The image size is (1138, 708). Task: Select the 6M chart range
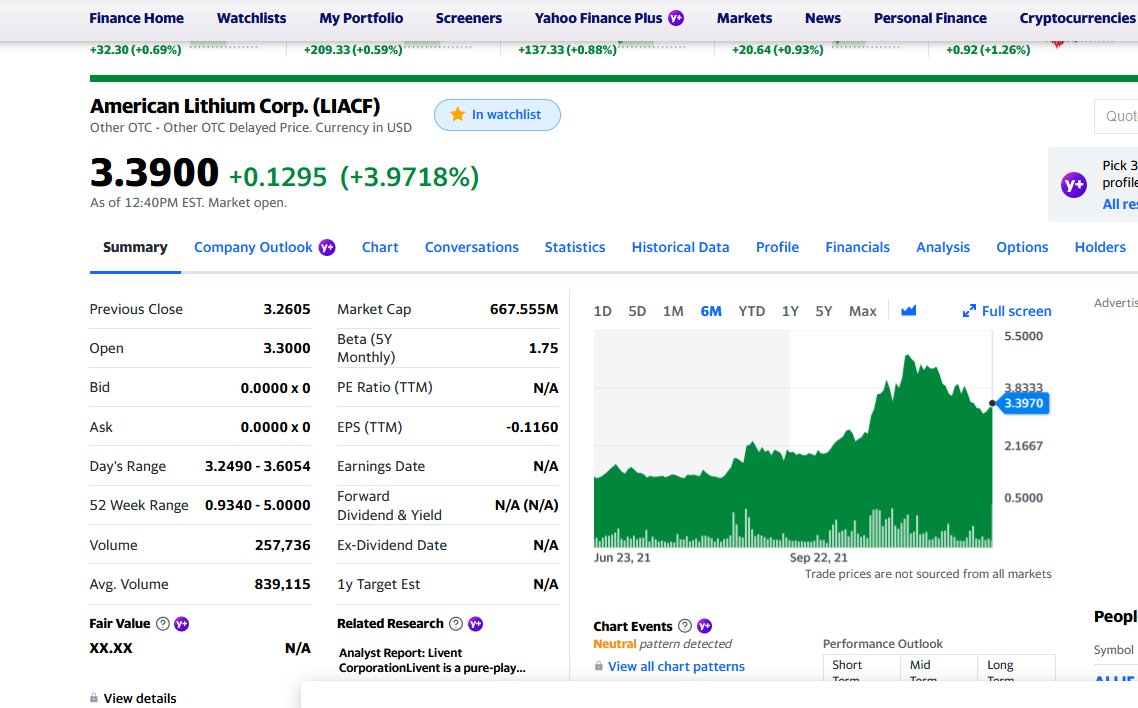[x=711, y=311]
